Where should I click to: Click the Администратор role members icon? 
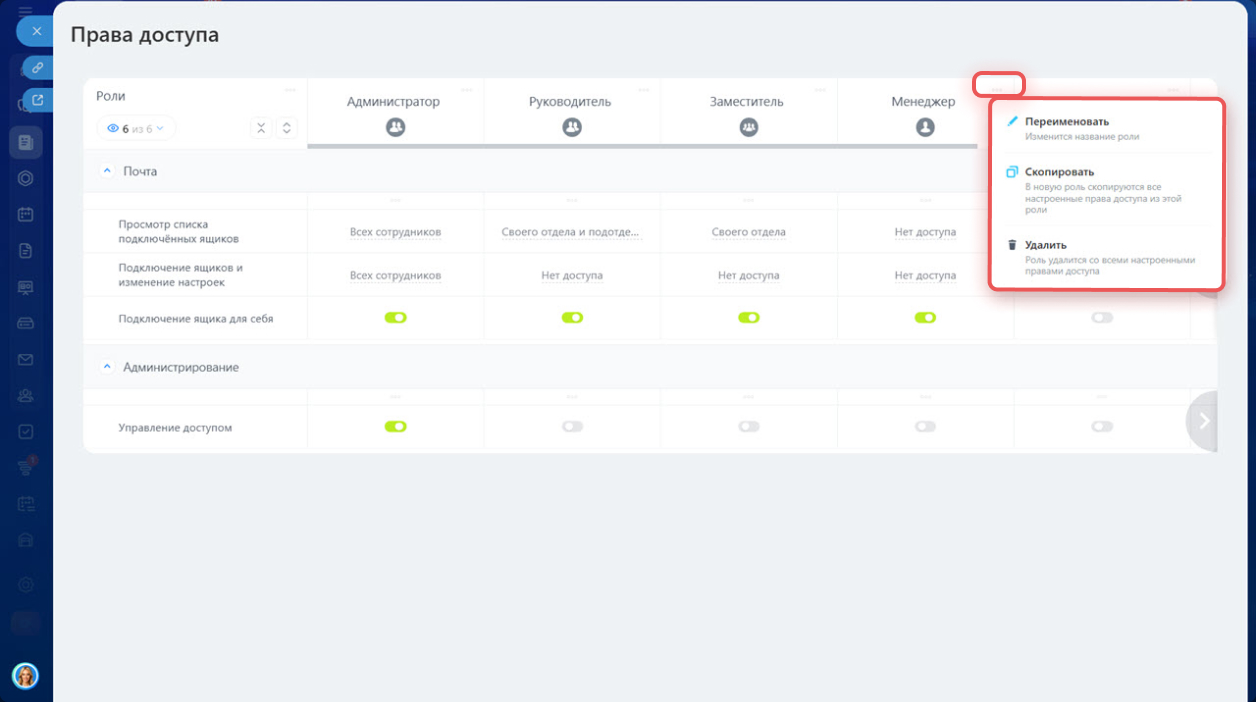[x=395, y=127]
